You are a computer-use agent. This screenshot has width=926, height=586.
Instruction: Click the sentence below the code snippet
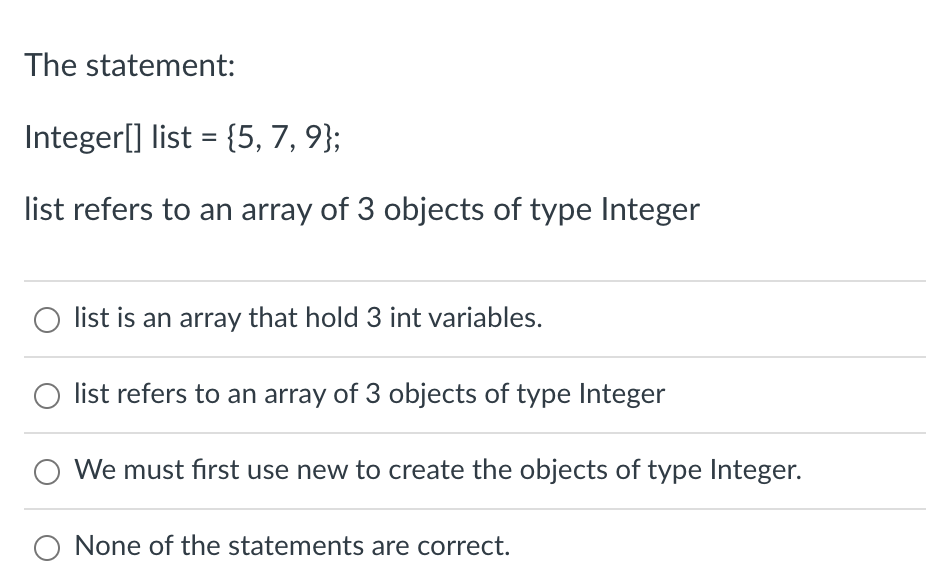362,209
